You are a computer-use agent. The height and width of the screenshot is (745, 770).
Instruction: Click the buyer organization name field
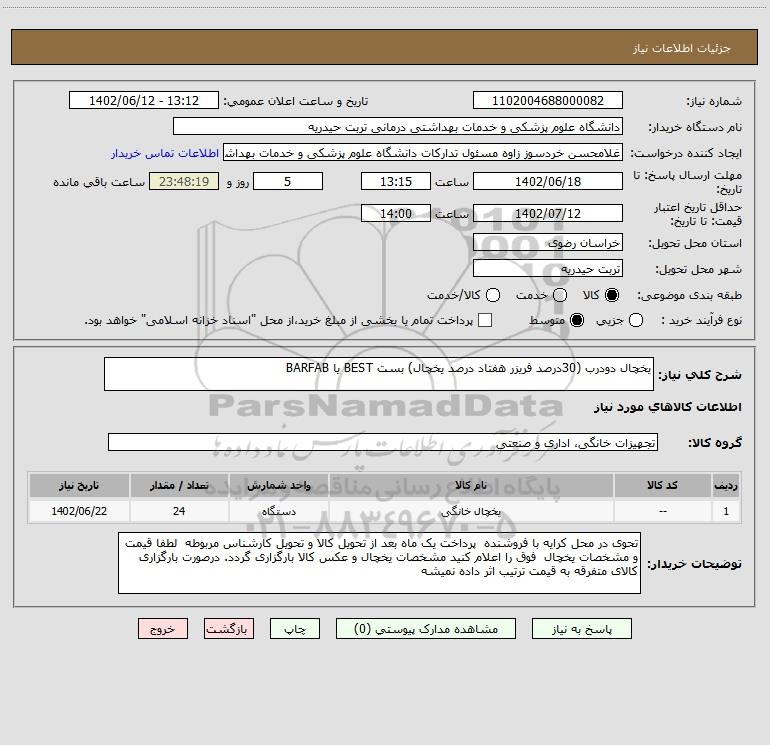click(398, 127)
